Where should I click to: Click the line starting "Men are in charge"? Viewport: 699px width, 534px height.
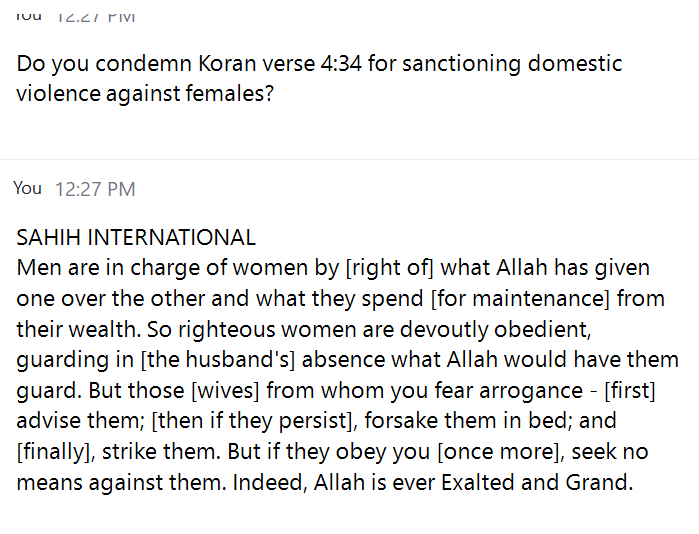coord(333,268)
